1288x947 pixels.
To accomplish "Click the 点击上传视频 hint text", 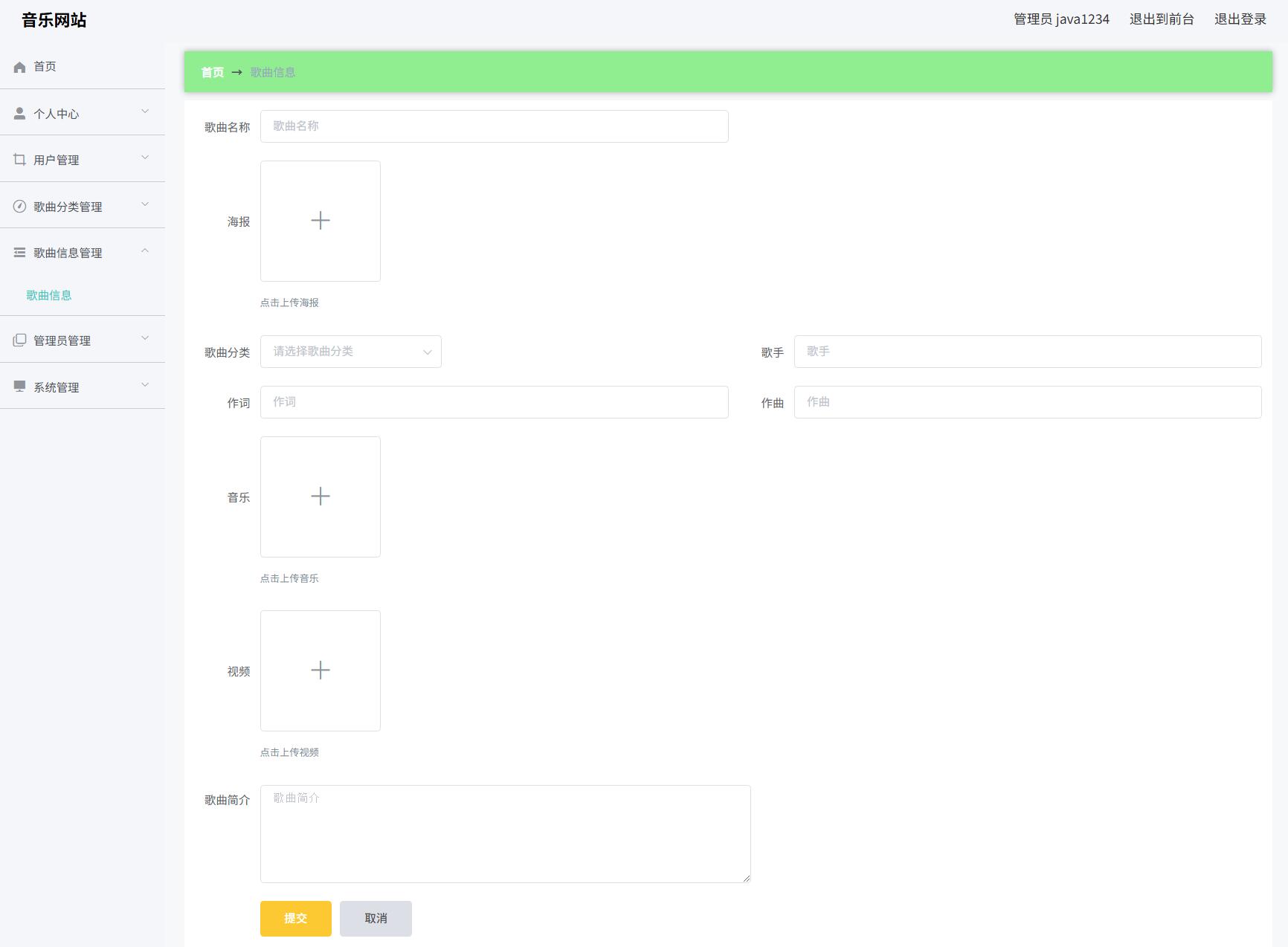I will coord(289,752).
